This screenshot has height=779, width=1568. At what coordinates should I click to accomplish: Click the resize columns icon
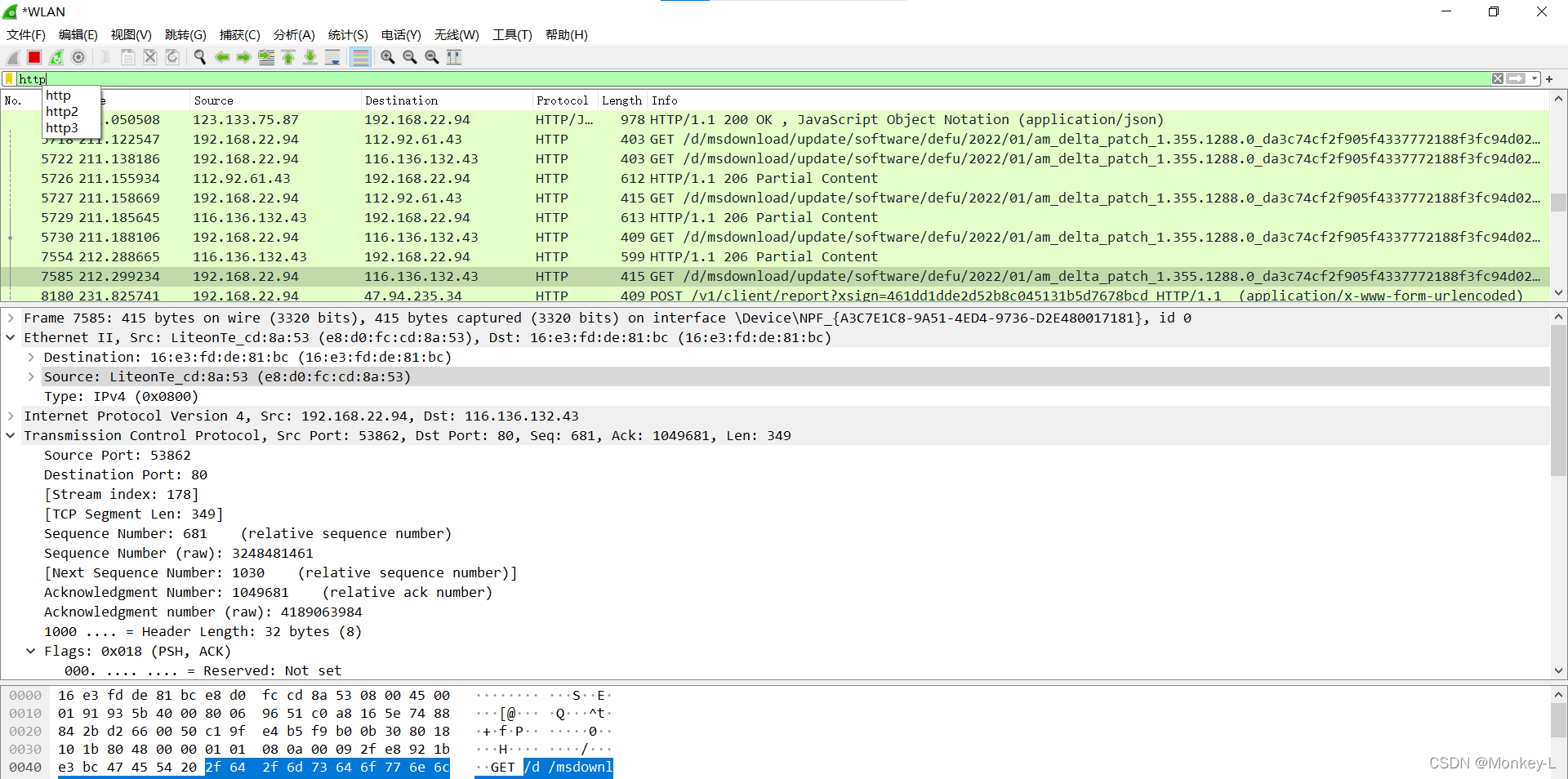pos(454,57)
